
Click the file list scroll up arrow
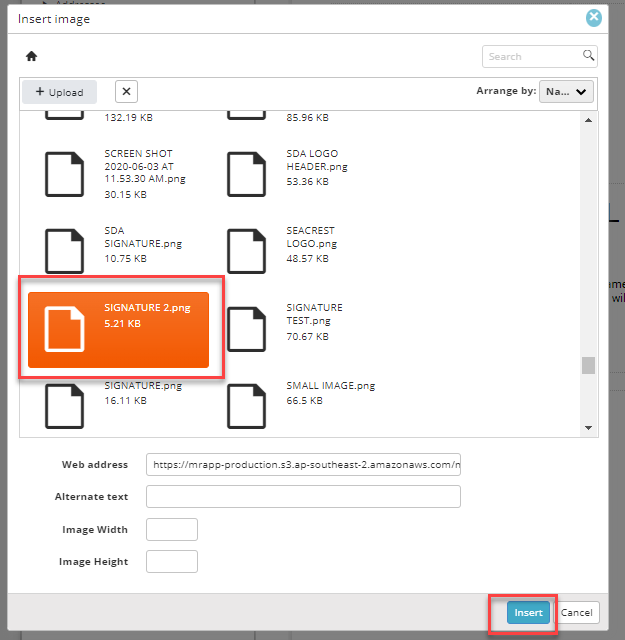tap(588, 120)
